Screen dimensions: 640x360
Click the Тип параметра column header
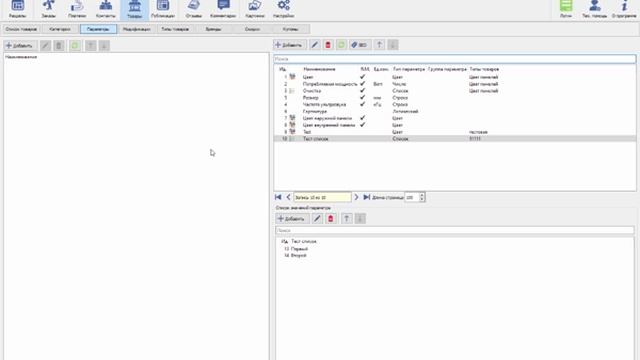409,69
